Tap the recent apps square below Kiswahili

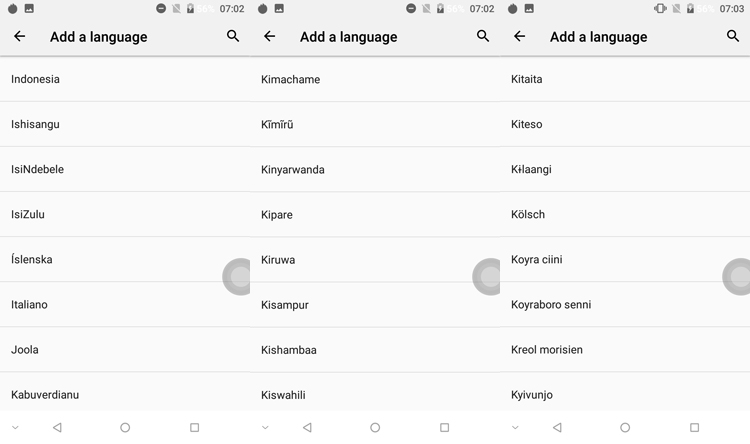point(444,427)
